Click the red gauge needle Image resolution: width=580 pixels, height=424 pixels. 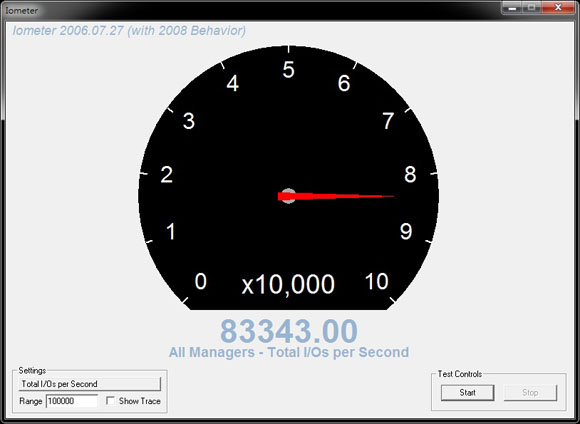pyautogui.click(x=335, y=196)
